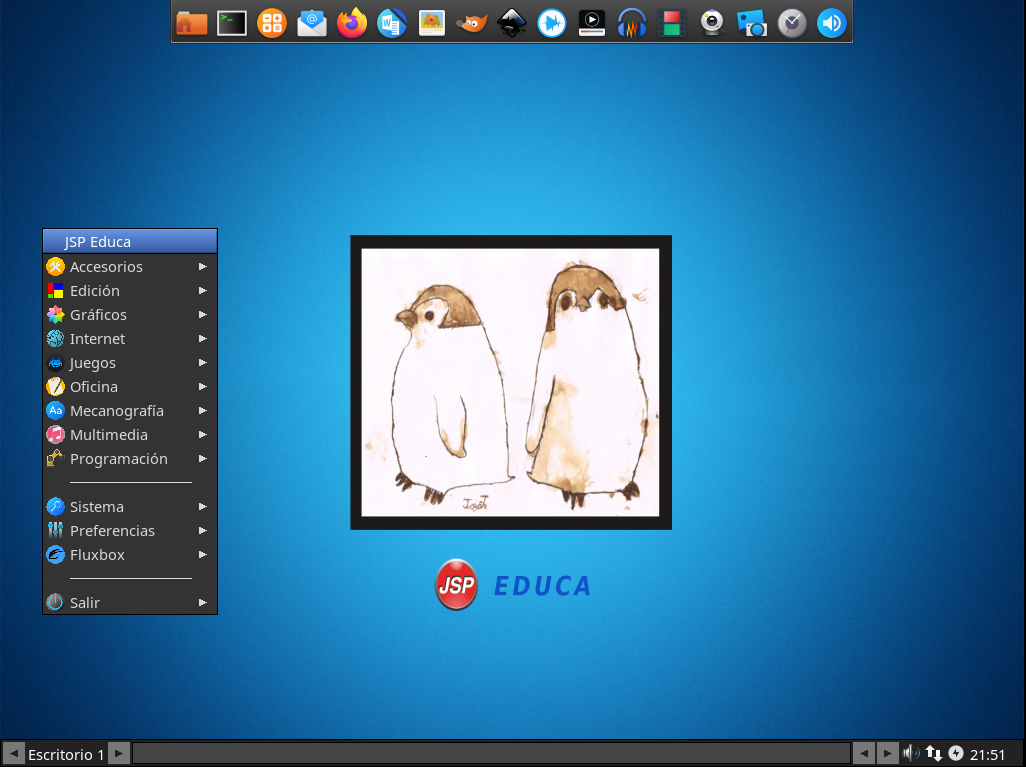The height and width of the screenshot is (767, 1026).
Task: Open the image viewer with flower picture
Action: (x=432, y=24)
